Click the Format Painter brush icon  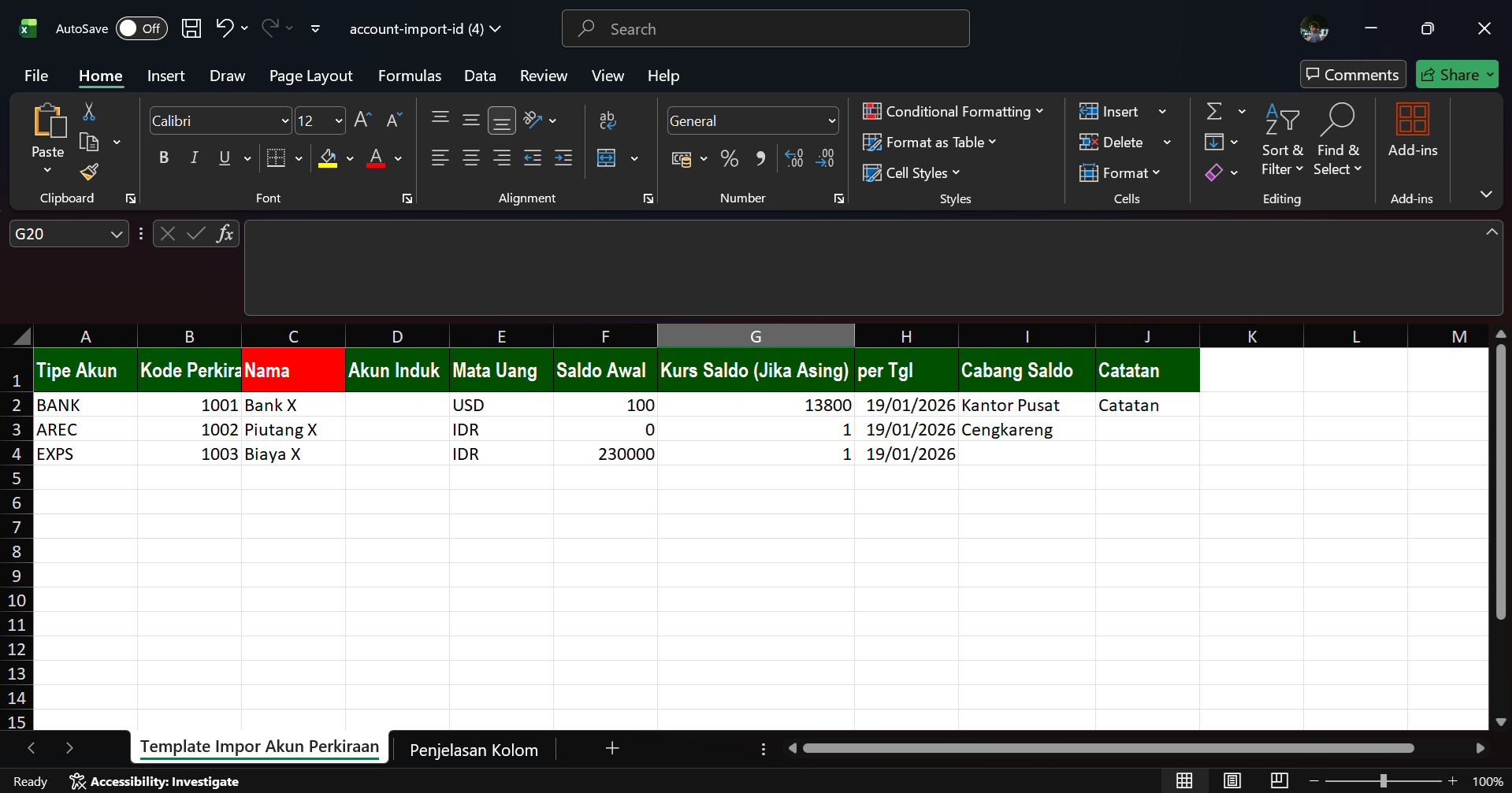click(89, 172)
